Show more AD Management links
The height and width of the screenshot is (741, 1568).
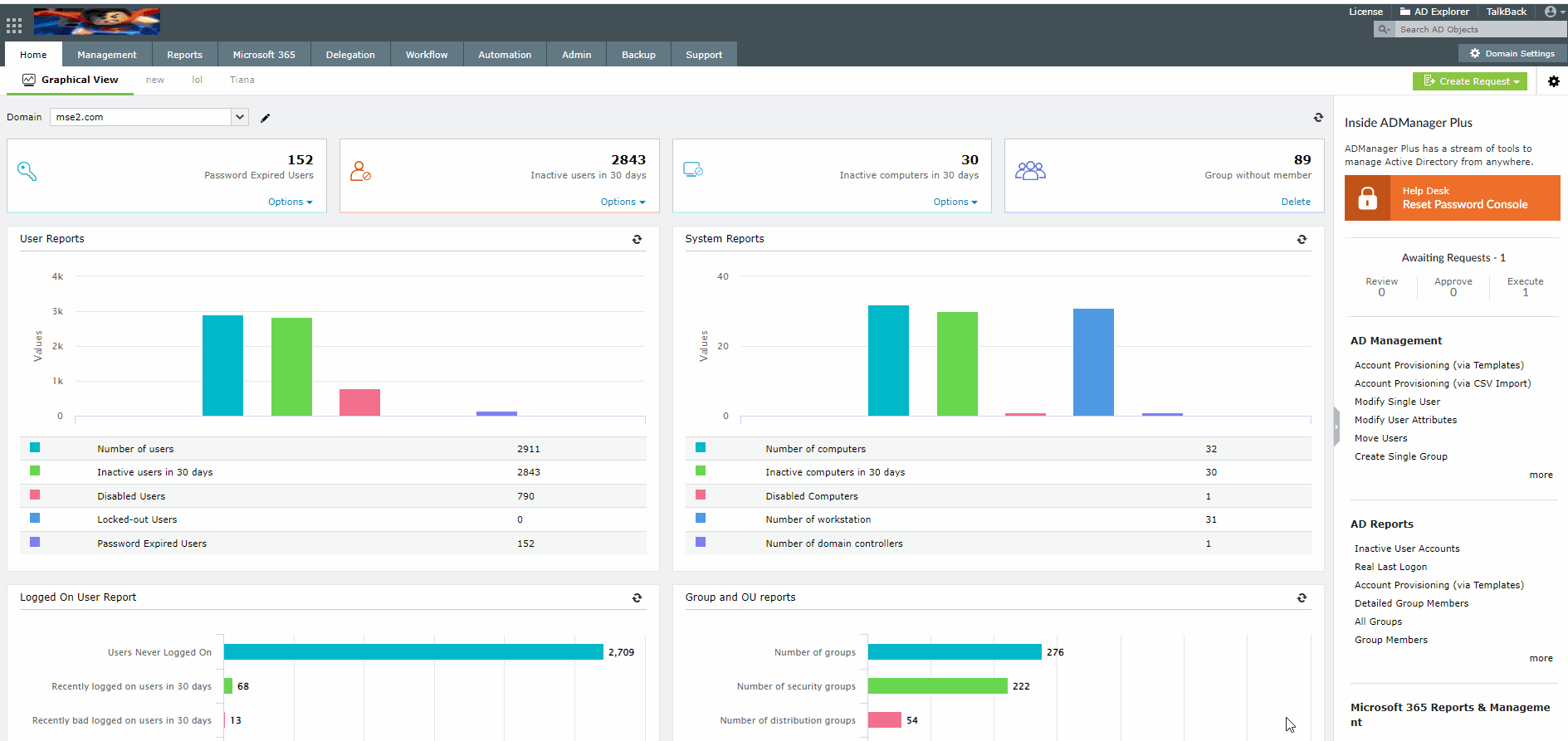click(x=1541, y=475)
